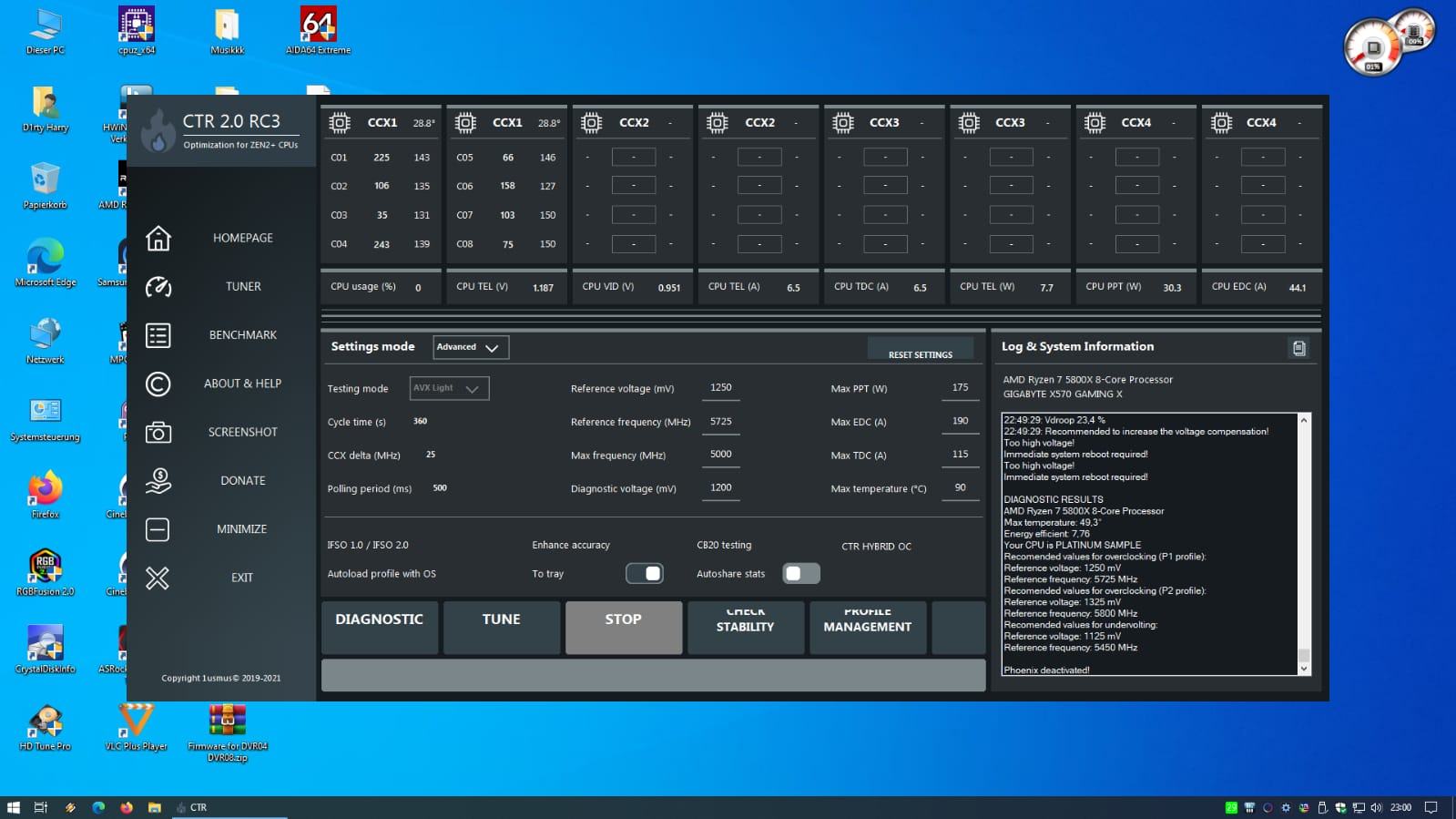The image size is (1456, 819).
Task: Open RGBFusion 2.0 desktop shortcut
Action: pyautogui.click(x=45, y=572)
